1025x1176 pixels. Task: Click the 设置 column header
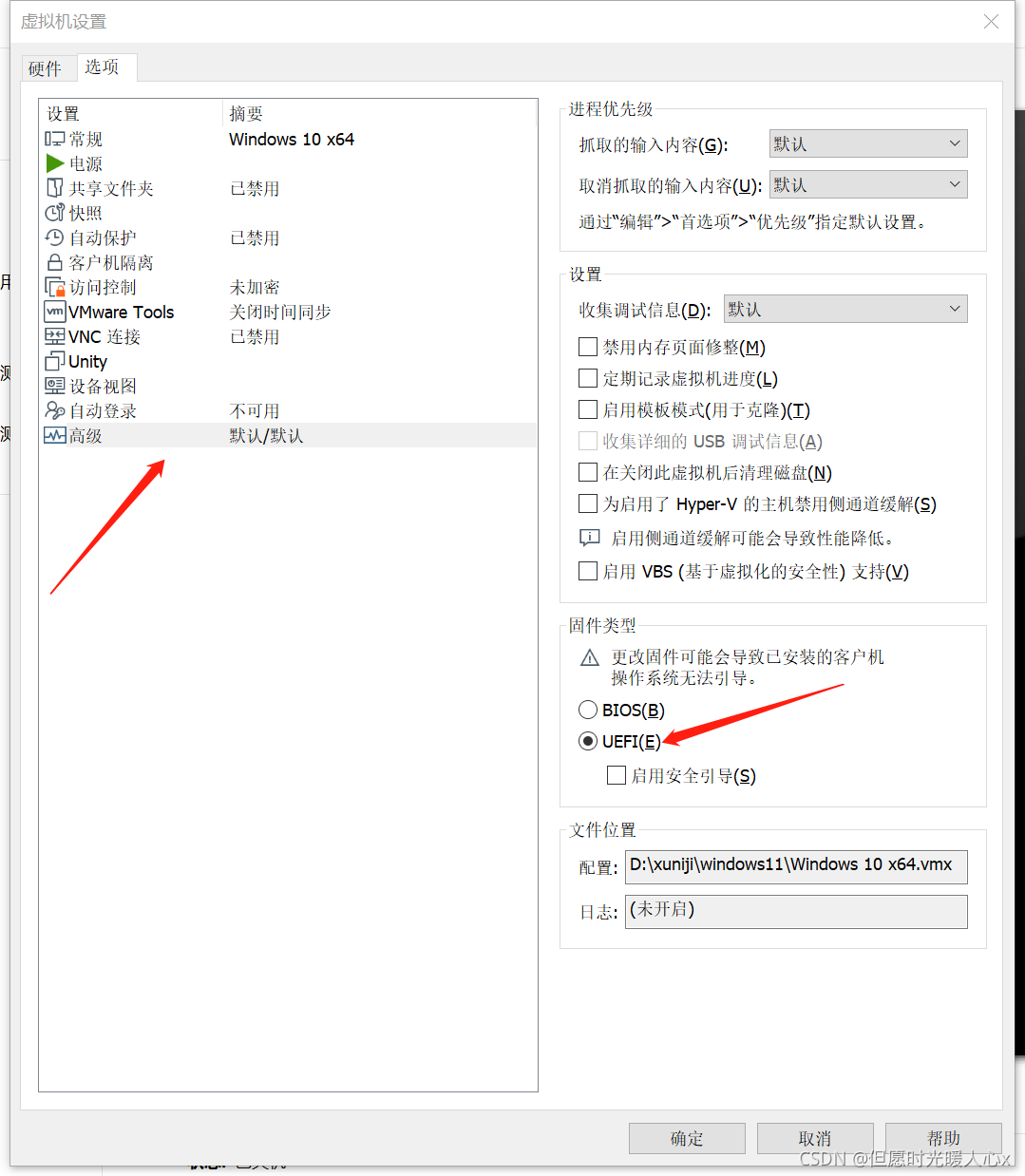[x=131, y=114]
